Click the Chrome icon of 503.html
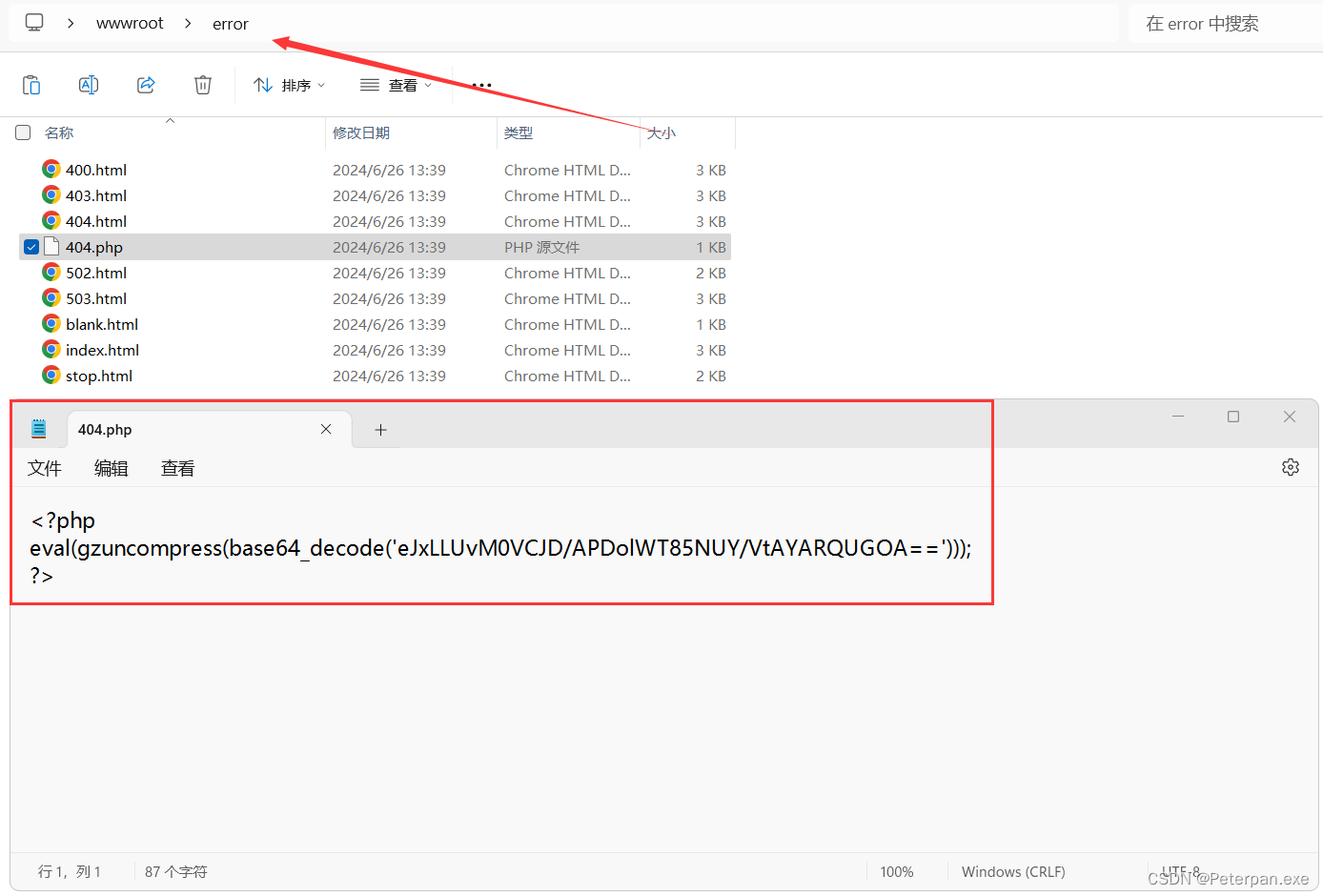This screenshot has height=896, width=1323. [51, 297]
